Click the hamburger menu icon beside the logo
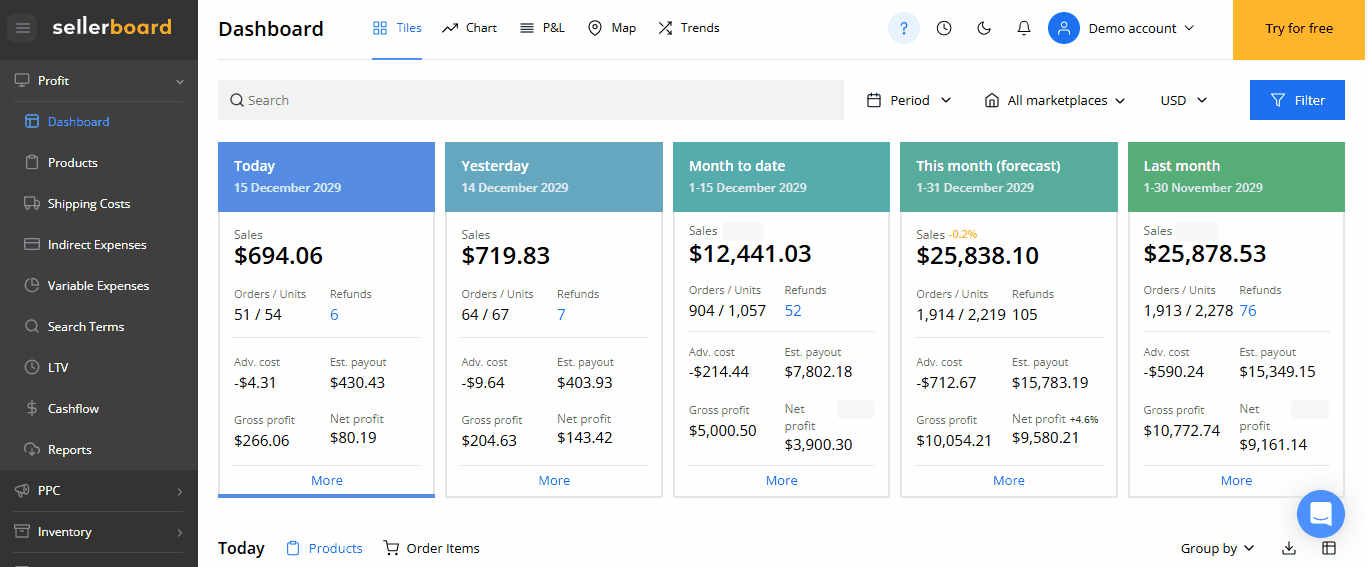 point(23,28)
